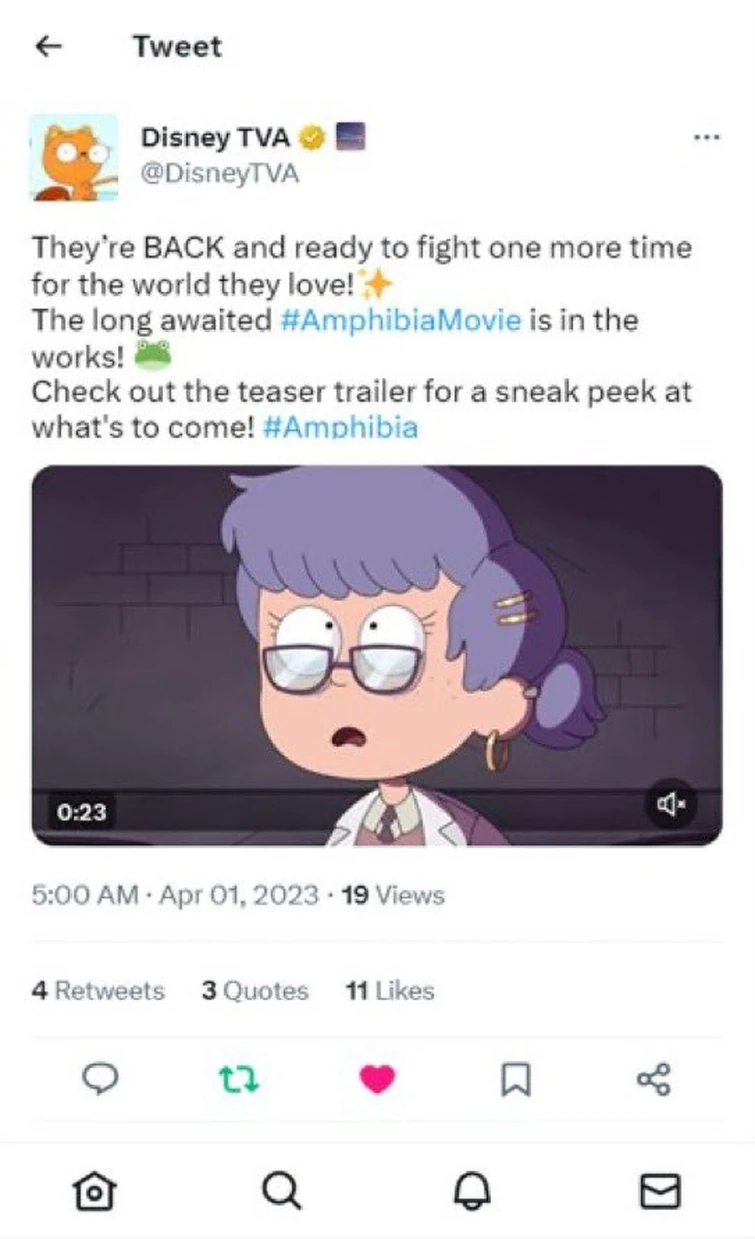See the 3 Quotes of this tweet
Viewport: 755px width, 1239px height.
(256, 991)
